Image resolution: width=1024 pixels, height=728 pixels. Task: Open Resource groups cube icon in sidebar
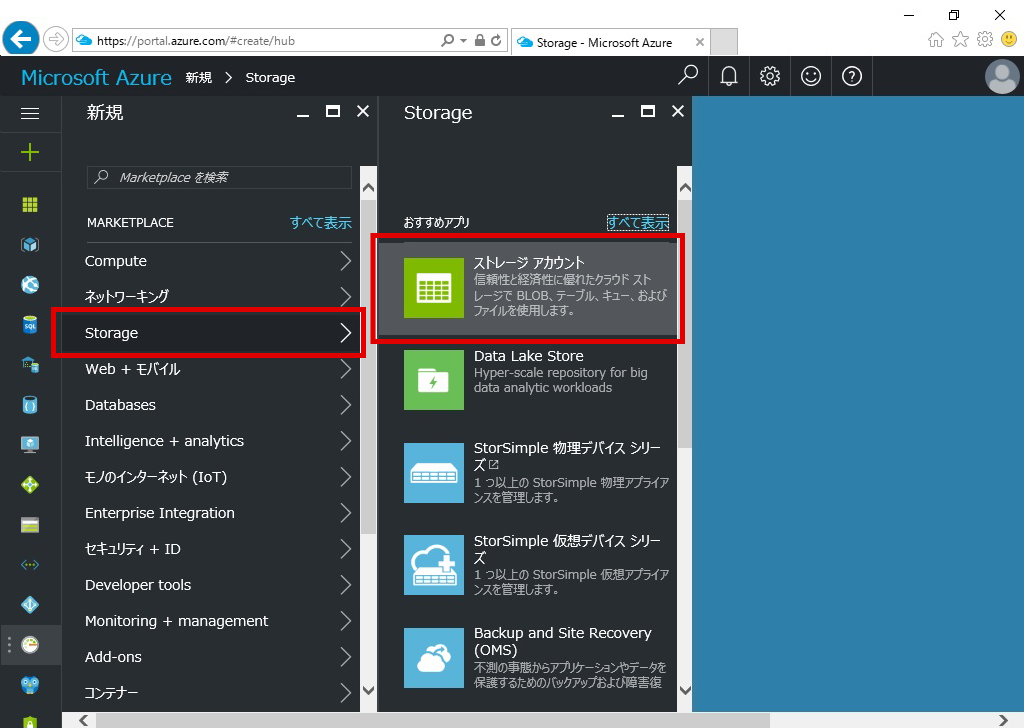click(x=30, y=245)
